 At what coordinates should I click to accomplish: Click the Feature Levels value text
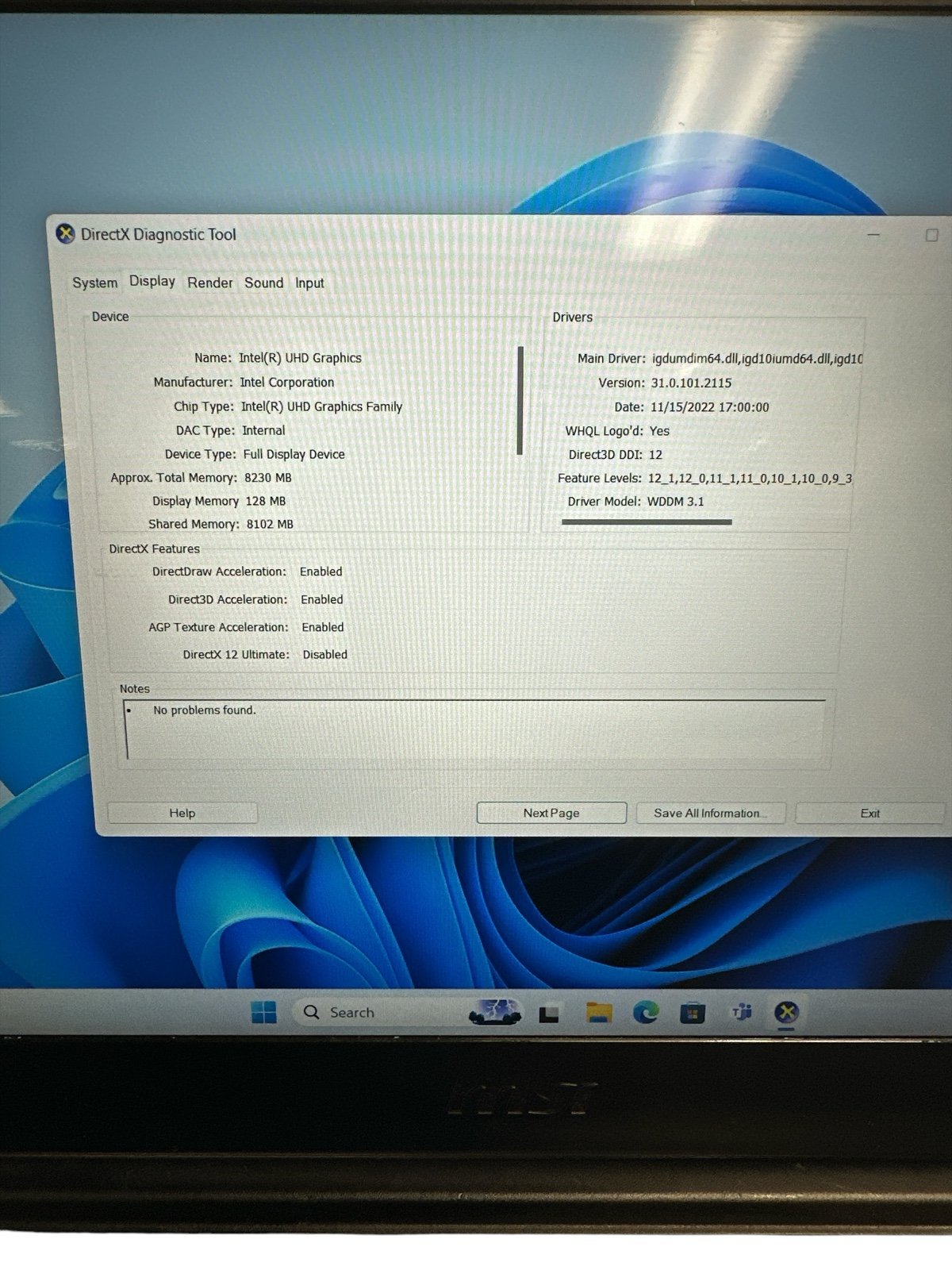pos(750,478)
